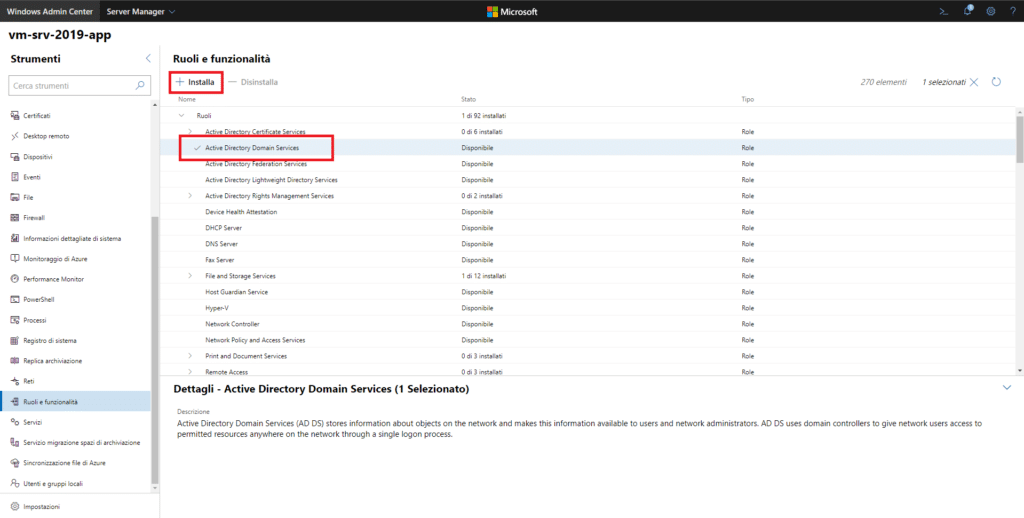1024x518 pixels.
Task: Open Sincronizzazione file di Azure icon
Action: (x=15, y=462)
